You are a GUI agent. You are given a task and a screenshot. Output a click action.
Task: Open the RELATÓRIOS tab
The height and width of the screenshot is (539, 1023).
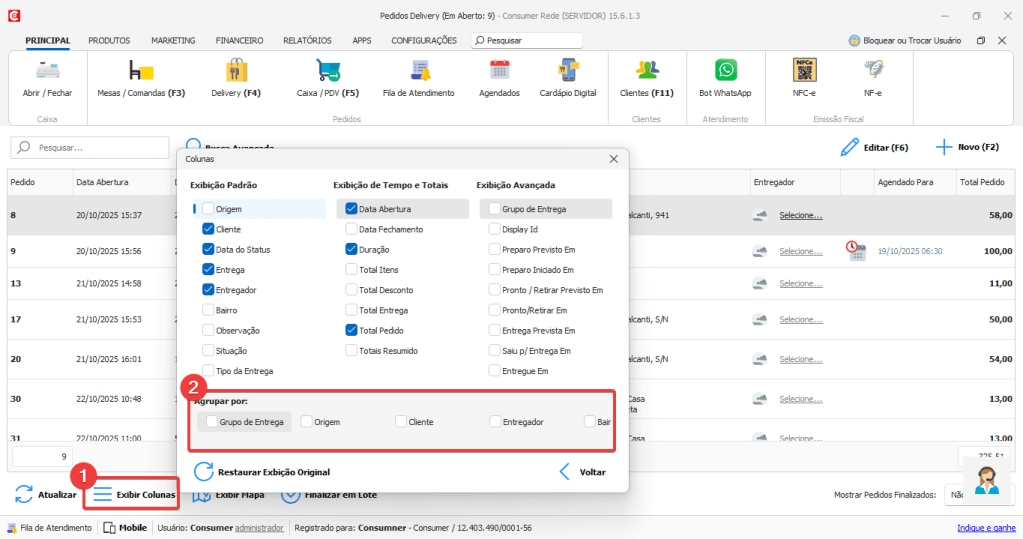[x=307, y=41]
